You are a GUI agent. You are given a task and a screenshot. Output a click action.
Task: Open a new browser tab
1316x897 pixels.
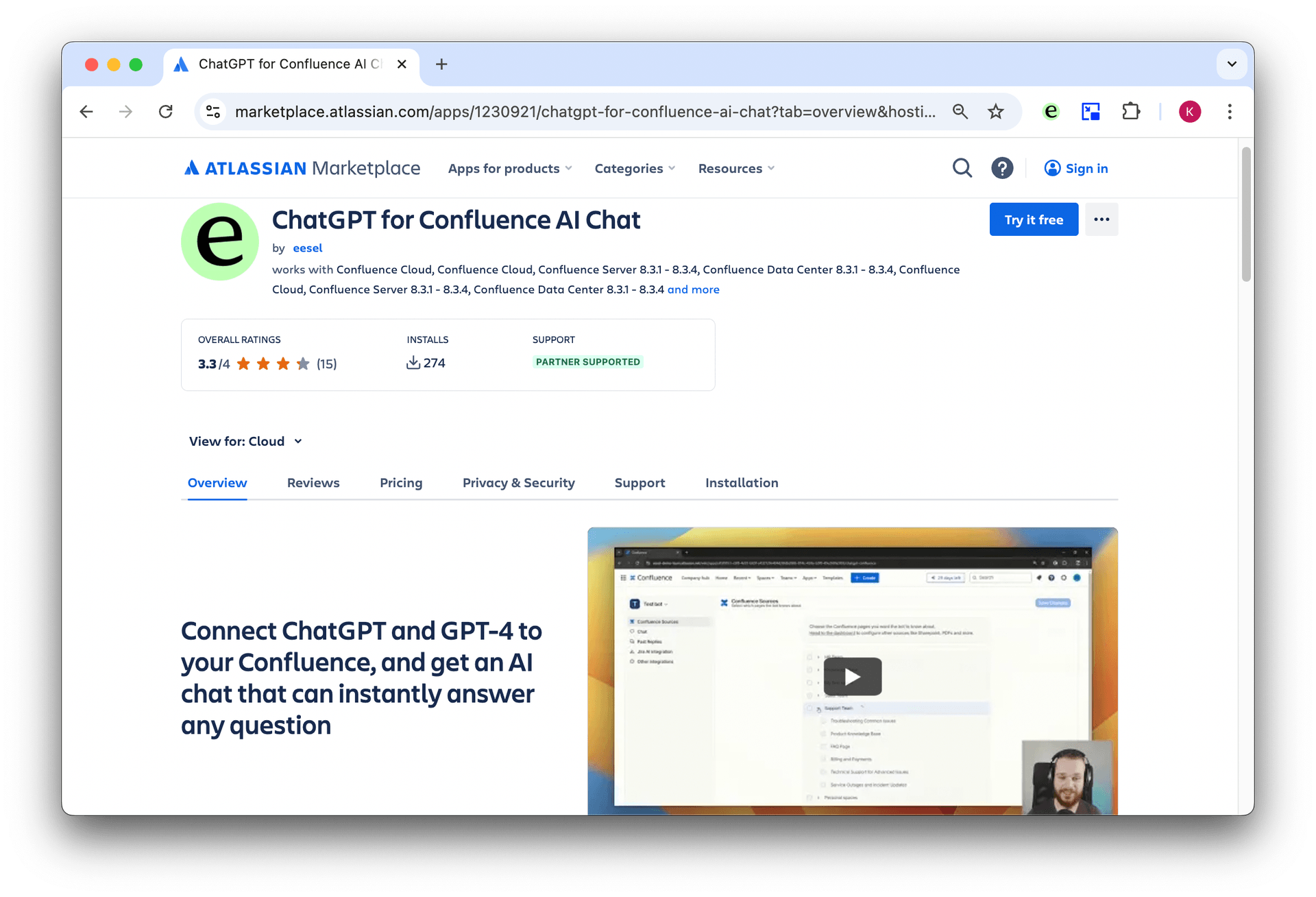tap(441, 64)
